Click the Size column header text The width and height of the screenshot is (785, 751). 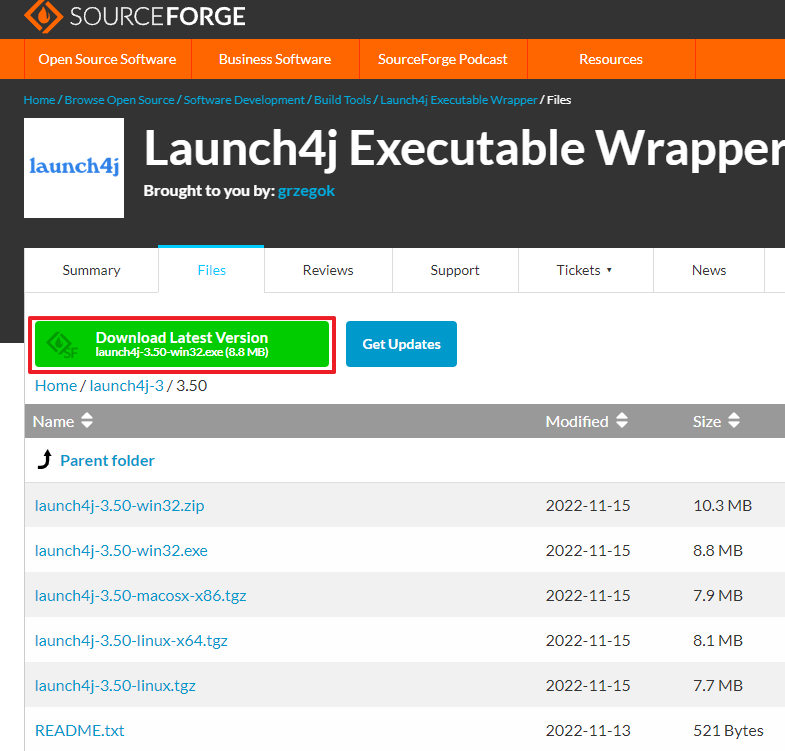click(x=706, y=422)
